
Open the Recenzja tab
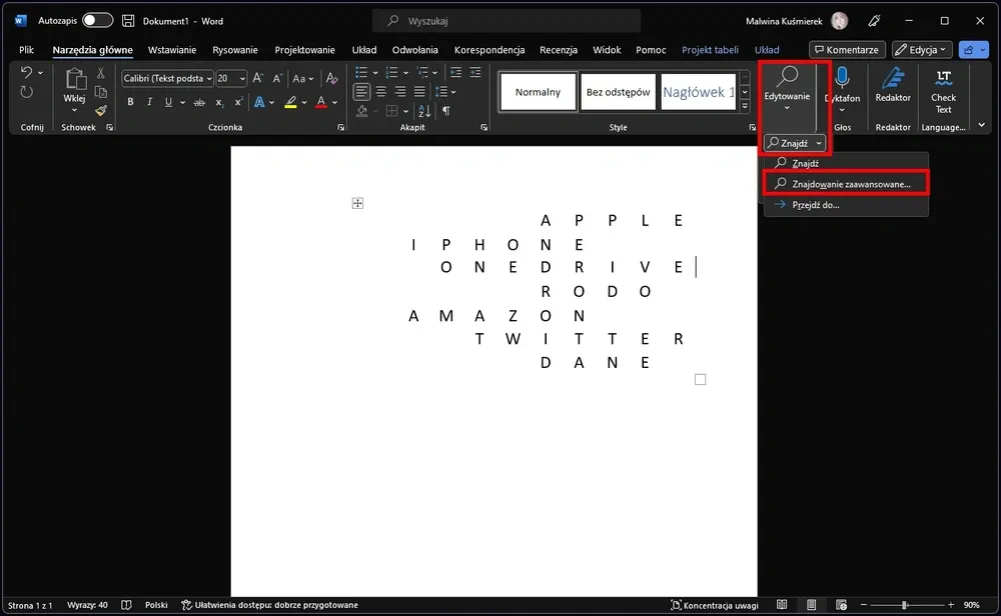(x=558, y=50)
